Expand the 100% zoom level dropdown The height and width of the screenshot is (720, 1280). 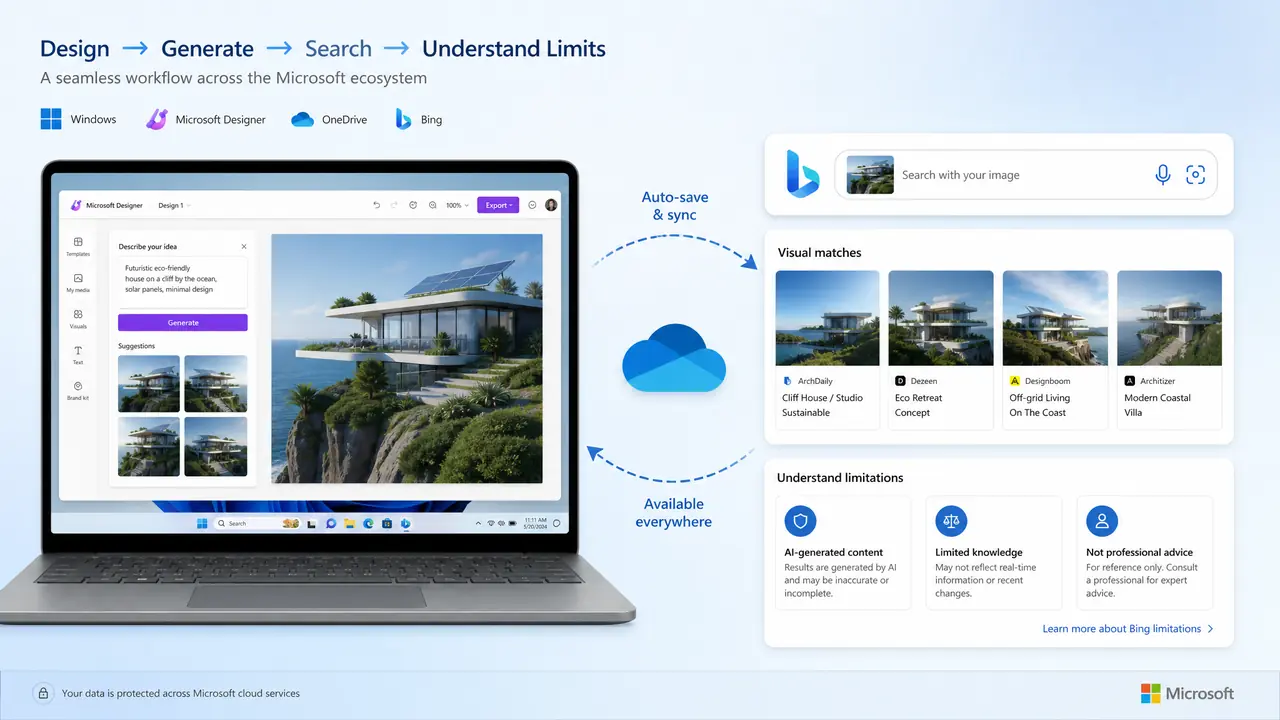[456, 205]
